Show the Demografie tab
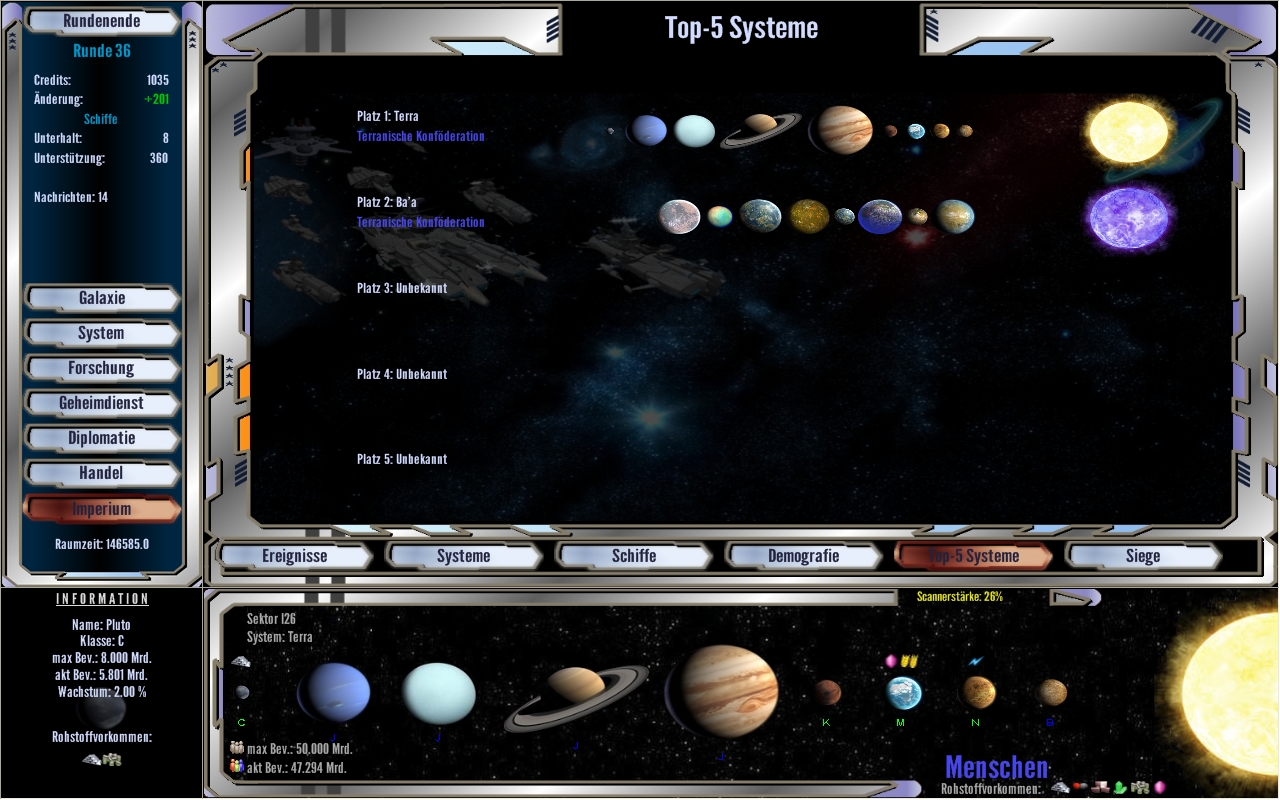 (803, 556)
